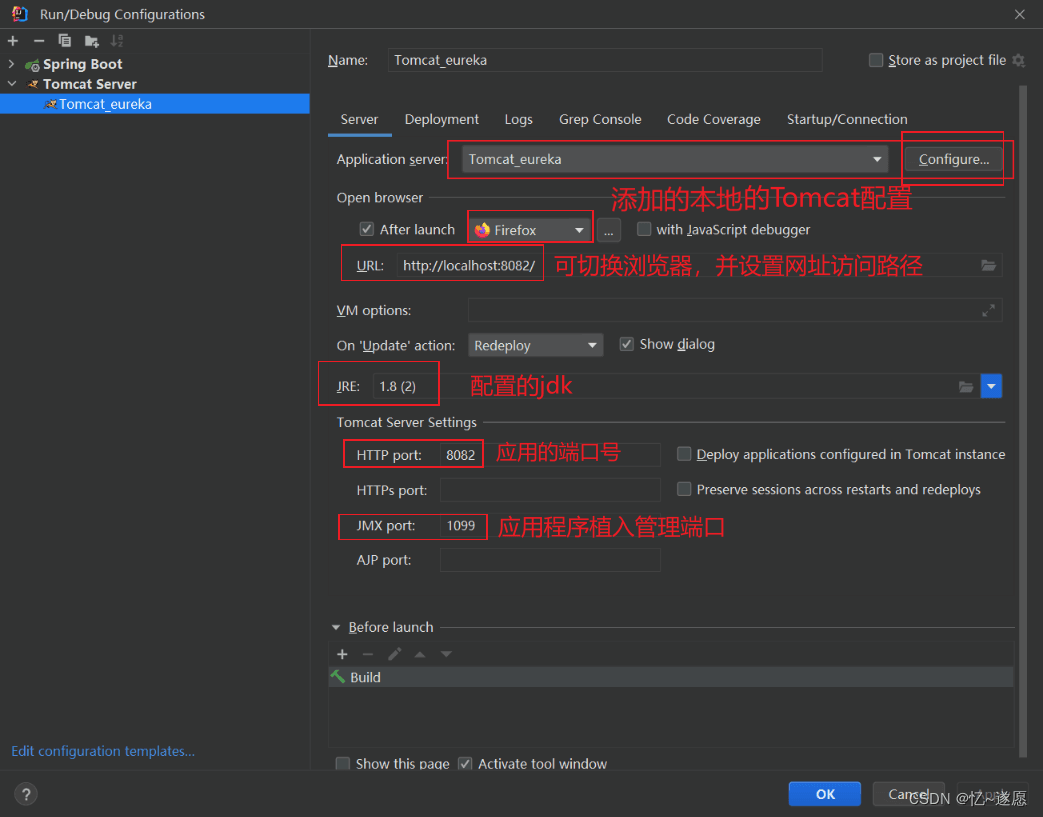Click the AJP port field
The image size is (1043, 817).
tap(550, 560)
